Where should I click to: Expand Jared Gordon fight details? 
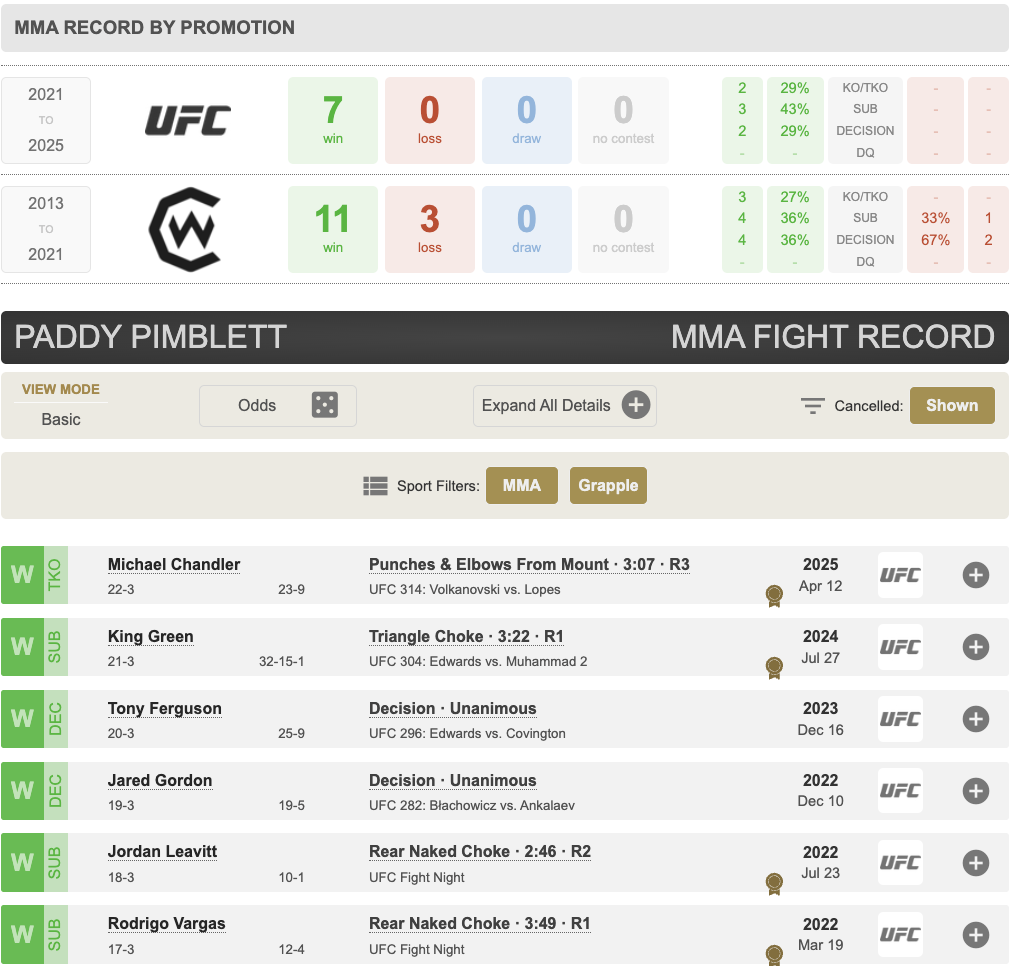click(975, 790)
